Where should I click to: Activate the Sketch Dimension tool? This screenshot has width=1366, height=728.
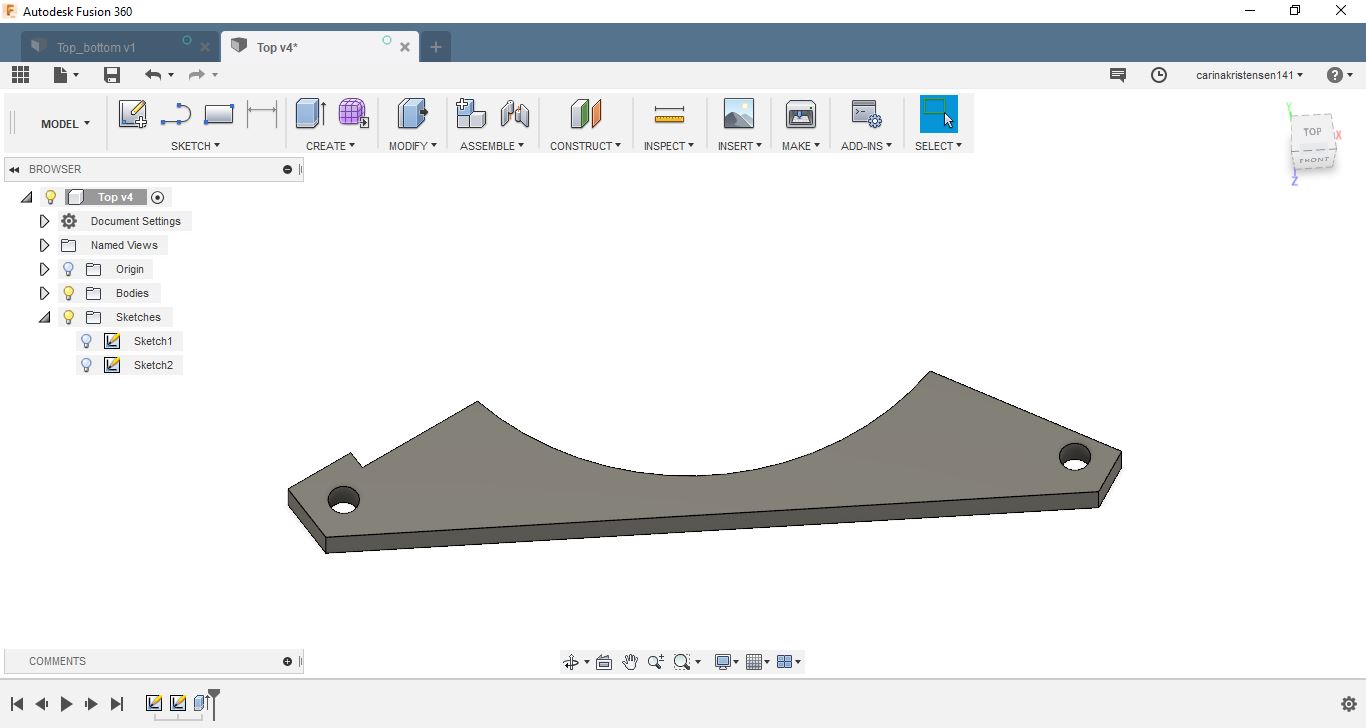click(262, 114)
